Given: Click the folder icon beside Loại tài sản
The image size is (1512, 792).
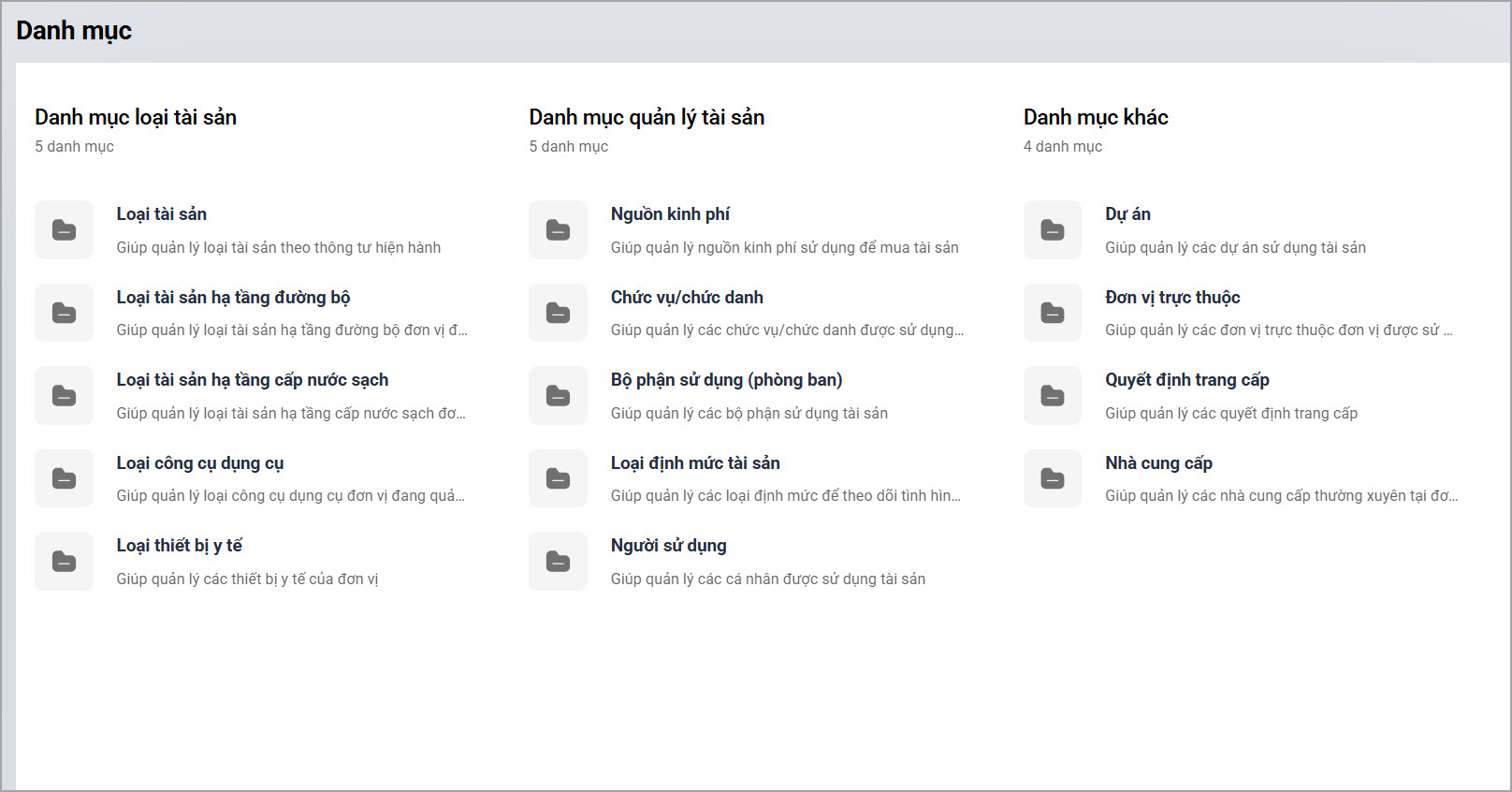Looking at the screenshot, I should coord(64,229).
